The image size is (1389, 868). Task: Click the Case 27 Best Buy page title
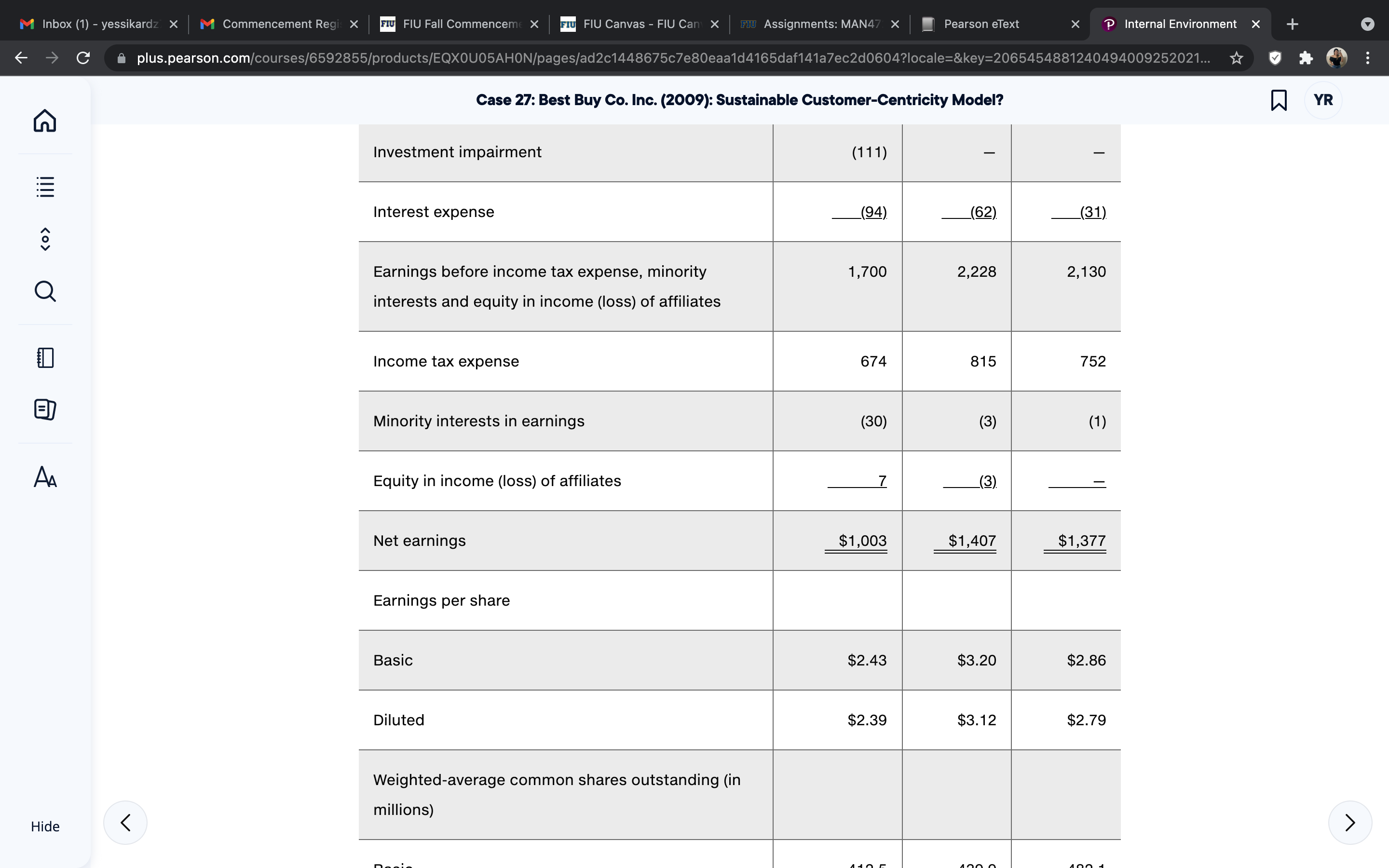point(739,100)
